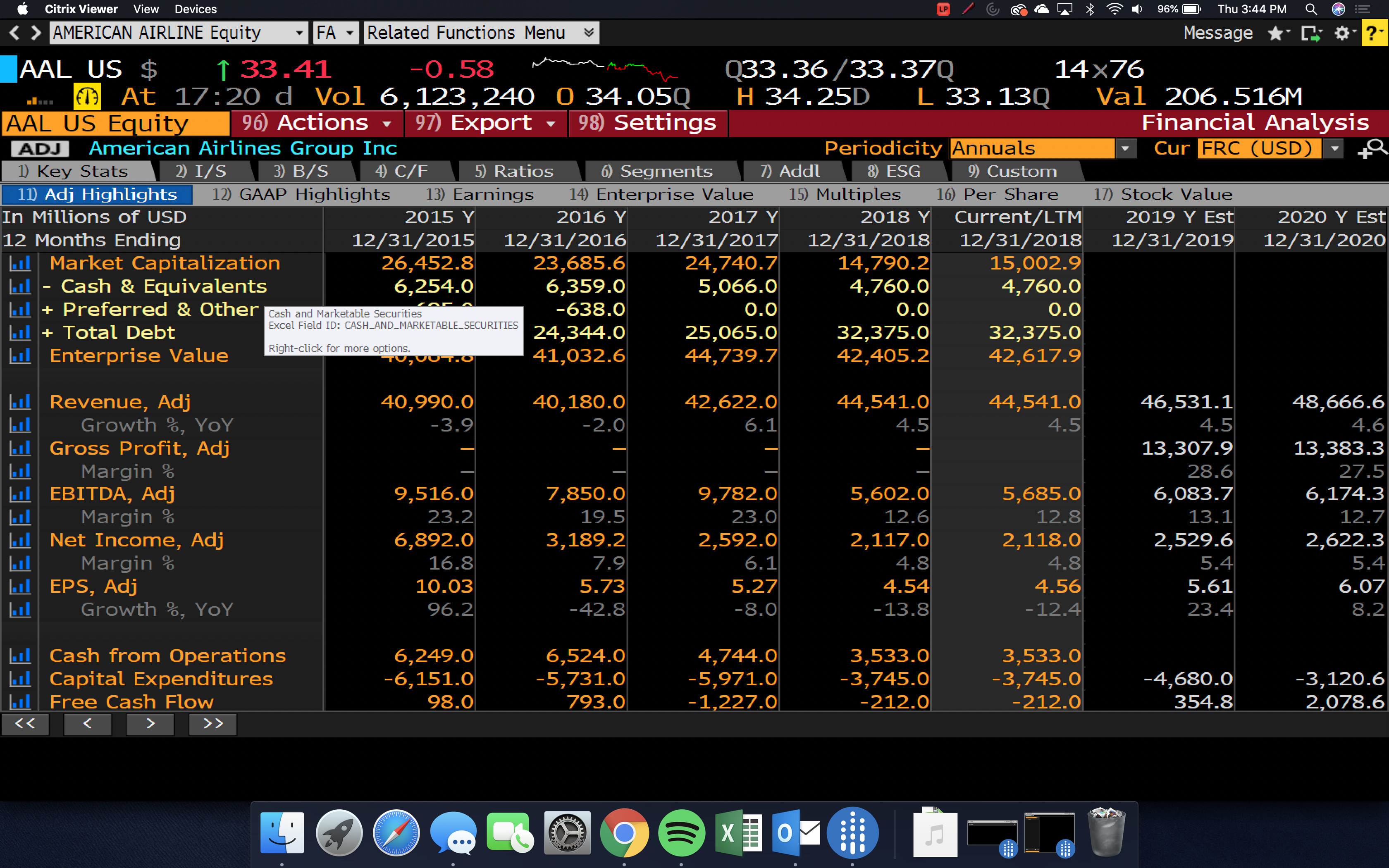Open the settings gear icon in top toolbar

(1341, 33)
